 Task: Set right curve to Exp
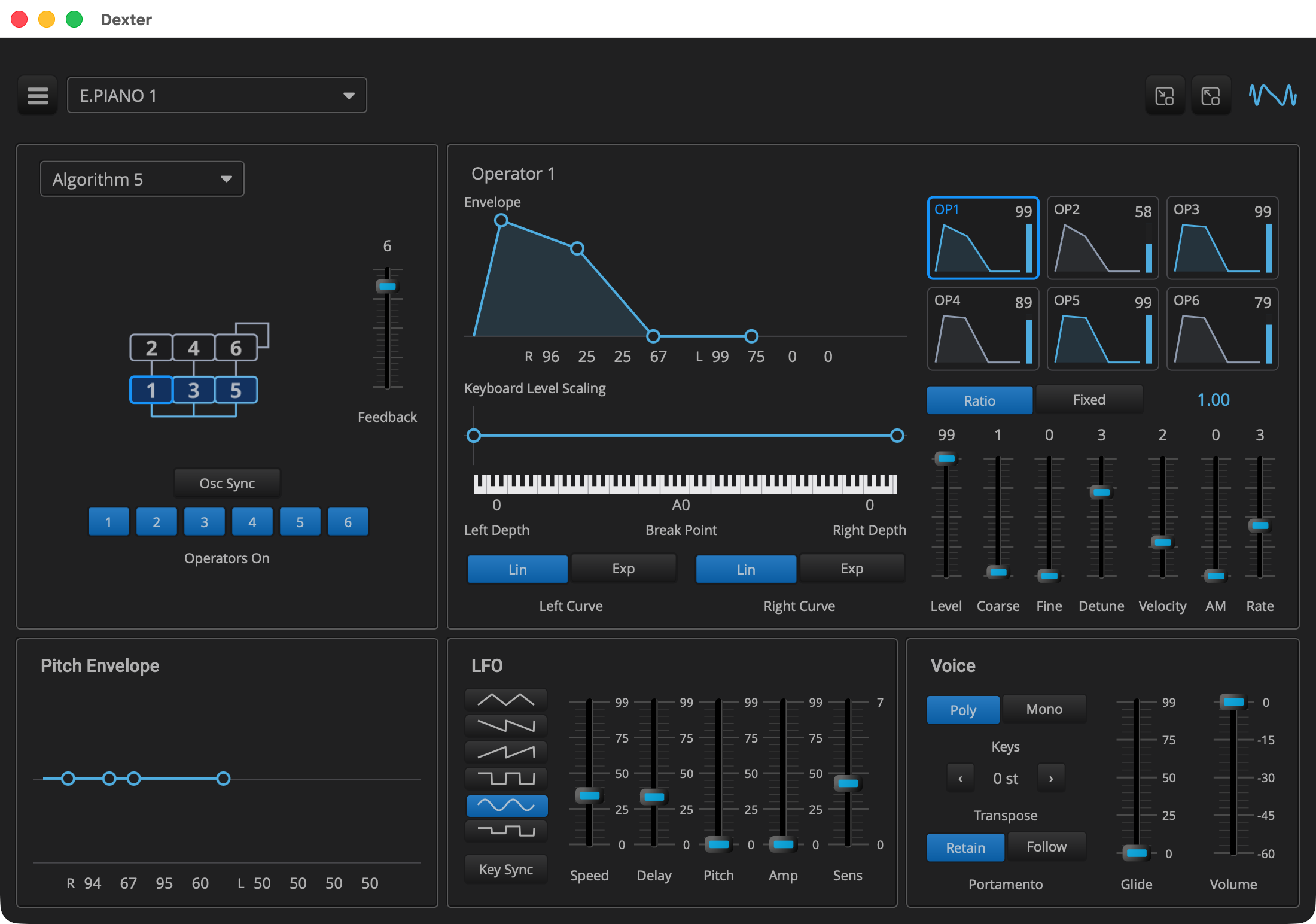click(852, 569)
